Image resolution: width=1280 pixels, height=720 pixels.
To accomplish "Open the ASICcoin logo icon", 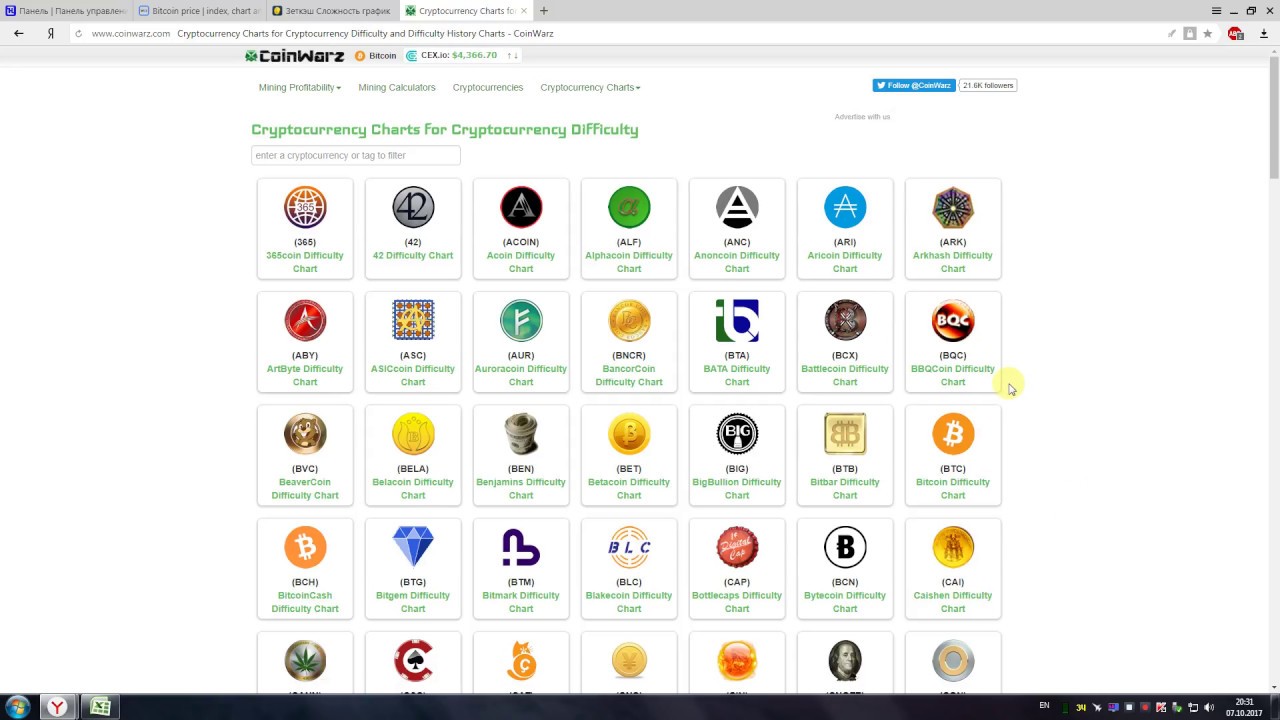I will click(413, 321).
